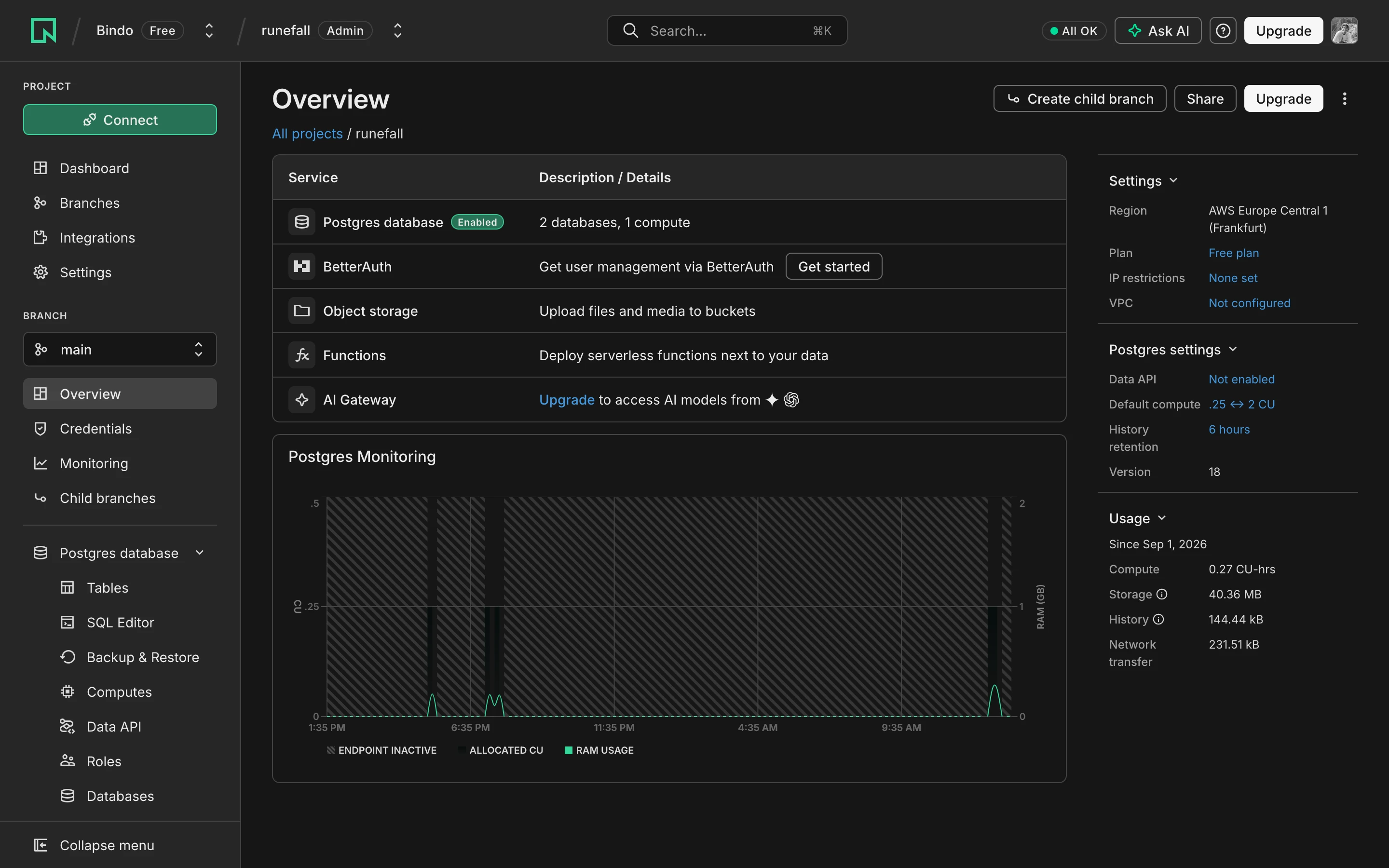Screen dimensions: 1389x868
Task: Open Monitoring page
Action: 120,463
